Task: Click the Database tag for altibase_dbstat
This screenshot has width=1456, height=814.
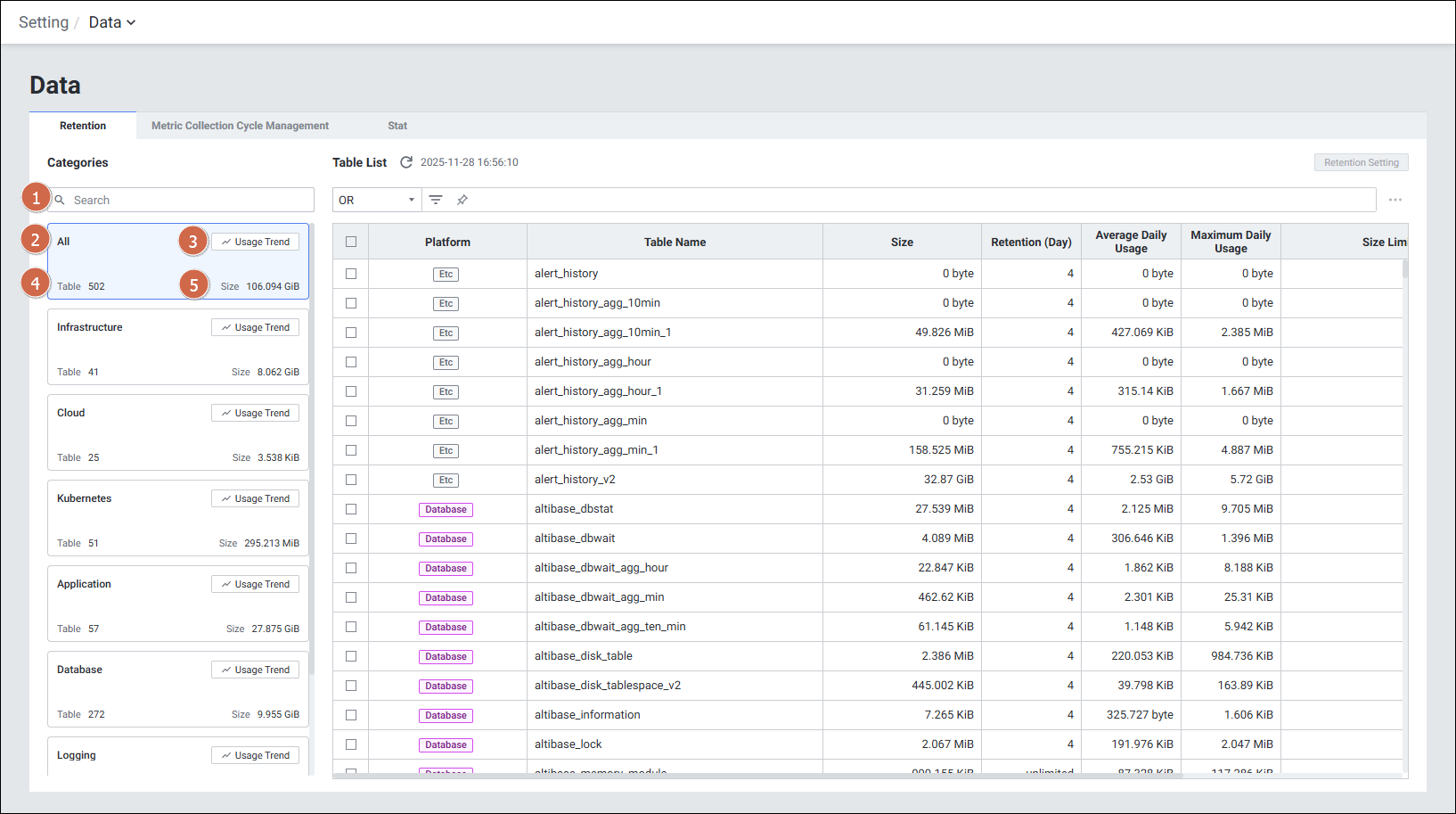Action: tap(446, 509)
